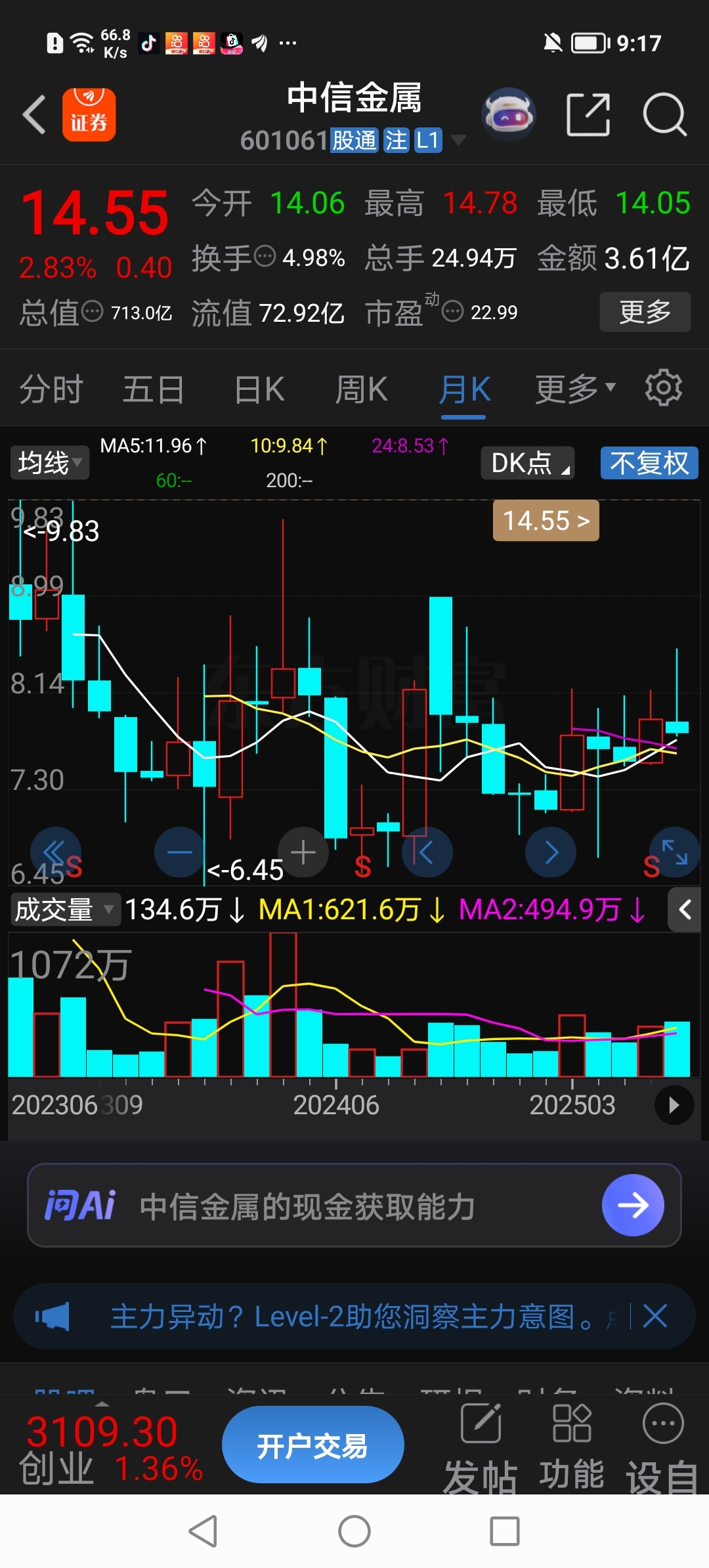Expand the stock code dropdown arrow

pyautogui.click(x=458, y=140)
